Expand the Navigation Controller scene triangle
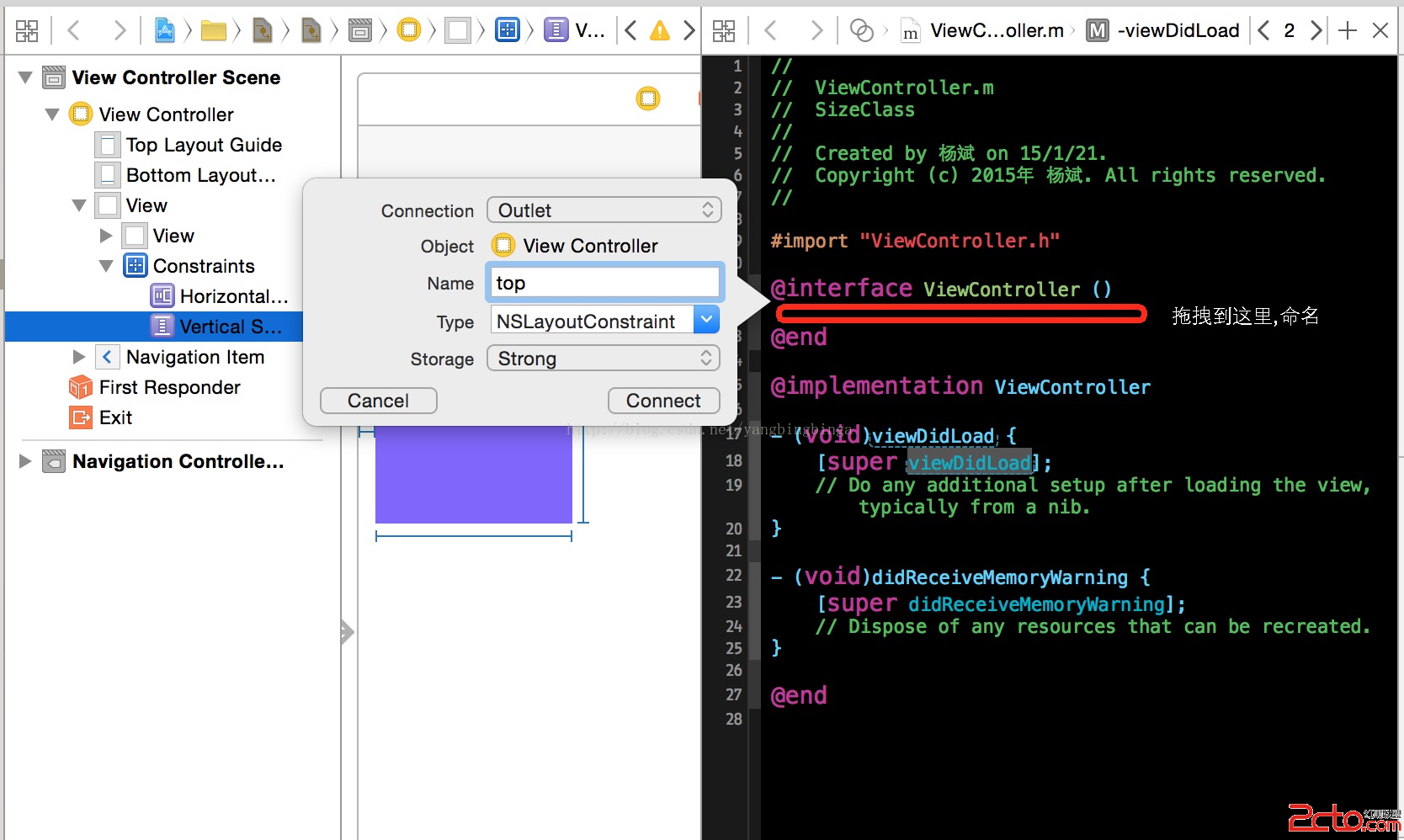 pyautogui.click(x=25, y=461)
